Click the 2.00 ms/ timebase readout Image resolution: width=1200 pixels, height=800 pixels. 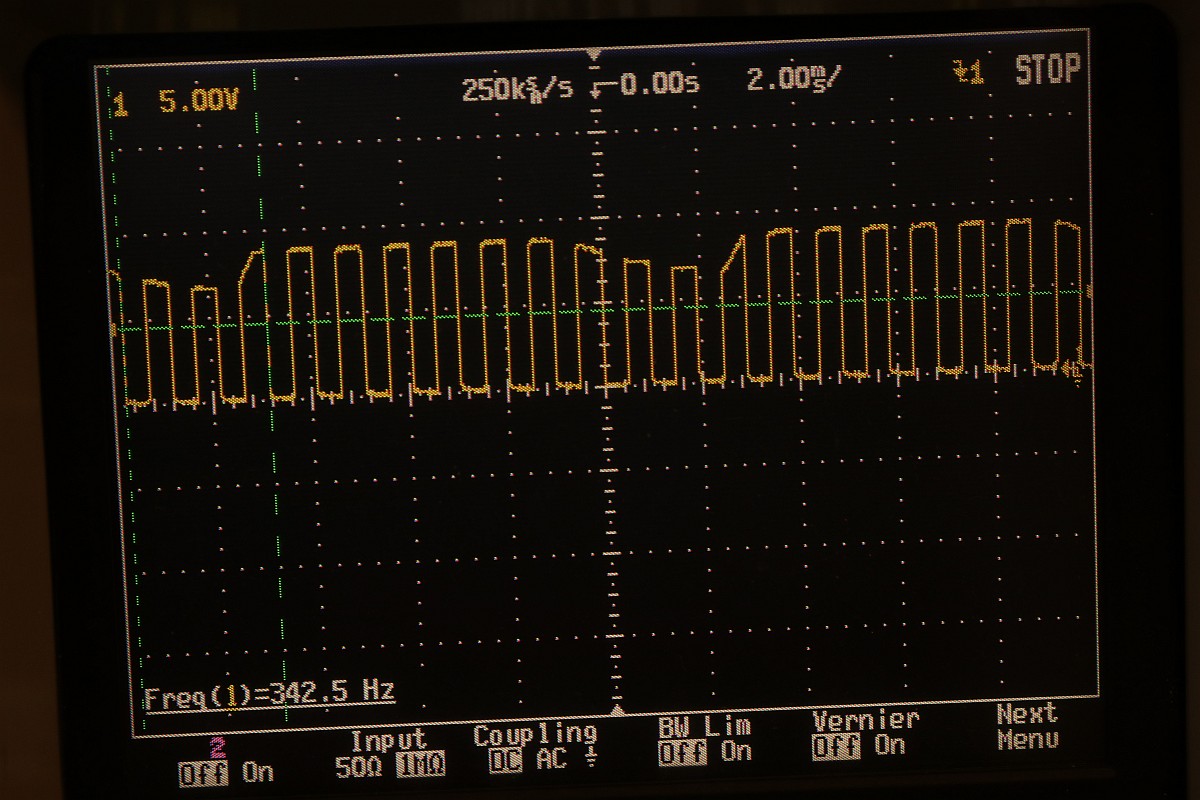click(x=788, y=81)
